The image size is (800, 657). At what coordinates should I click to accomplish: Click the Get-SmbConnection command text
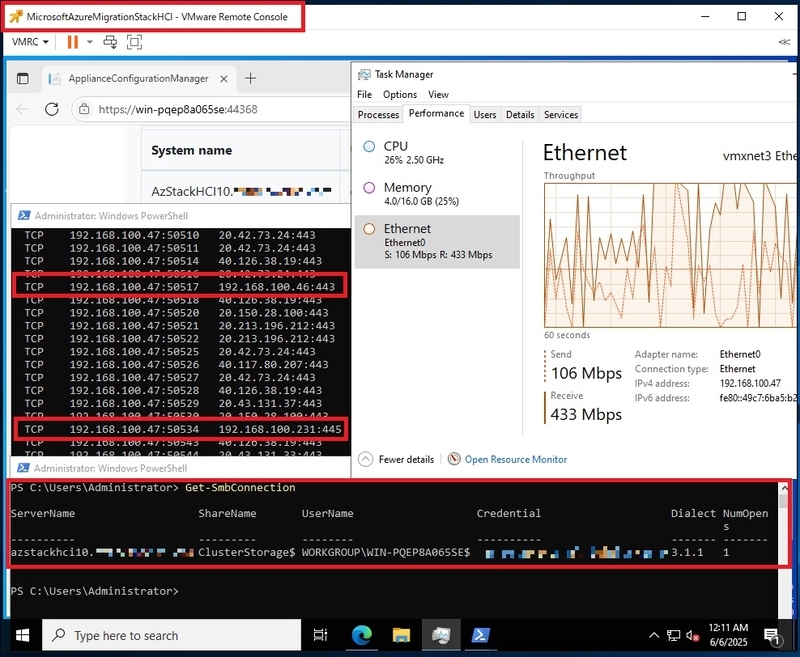click(x=240, y=488)
